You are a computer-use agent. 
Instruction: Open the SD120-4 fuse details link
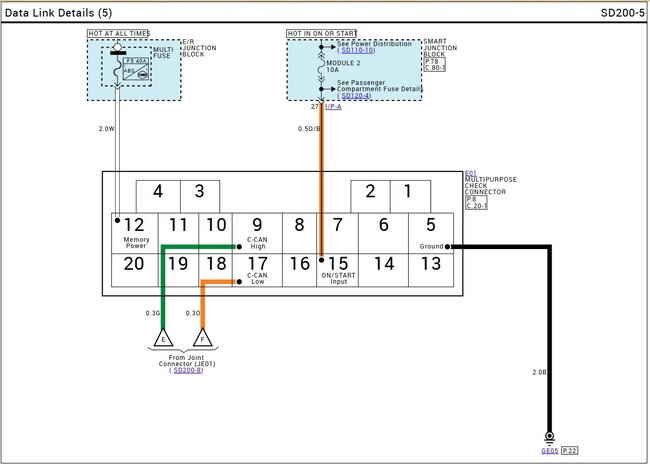point(356,96)
